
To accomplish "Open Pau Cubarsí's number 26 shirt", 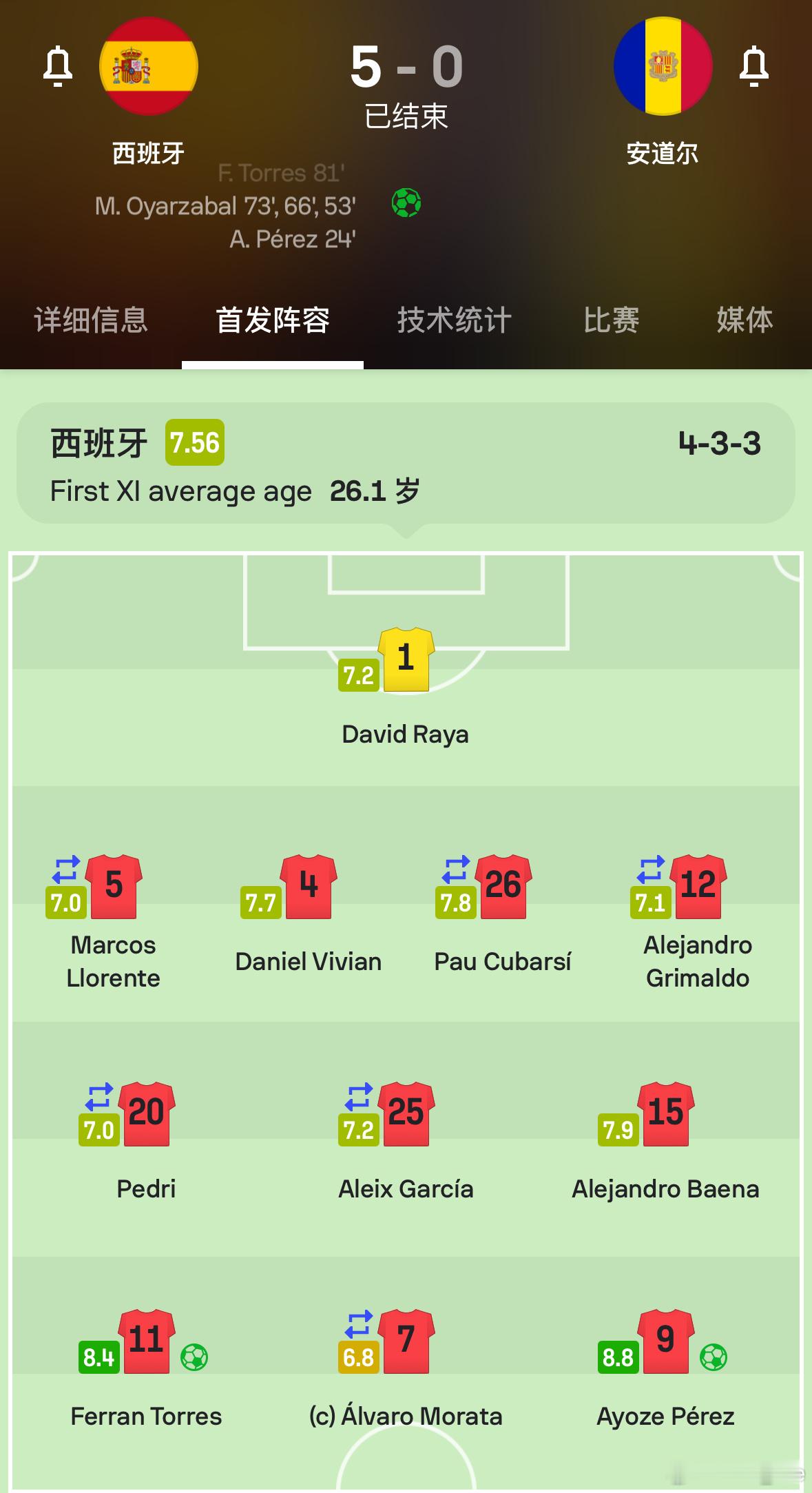I will pos(503,887).
